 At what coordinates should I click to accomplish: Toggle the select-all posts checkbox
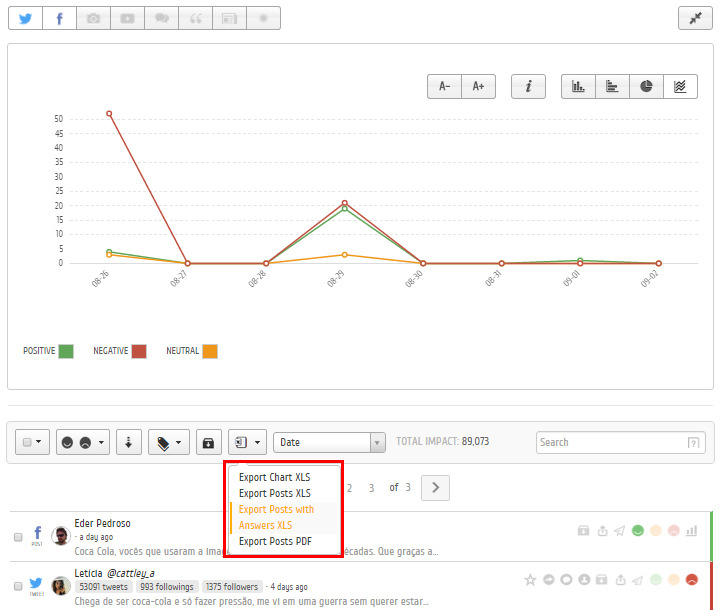coord(32,442)
